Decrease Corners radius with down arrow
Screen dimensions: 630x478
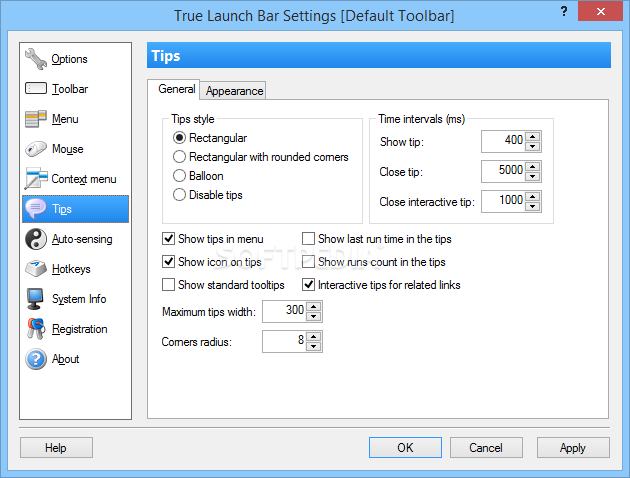click(x=314, y=346)
